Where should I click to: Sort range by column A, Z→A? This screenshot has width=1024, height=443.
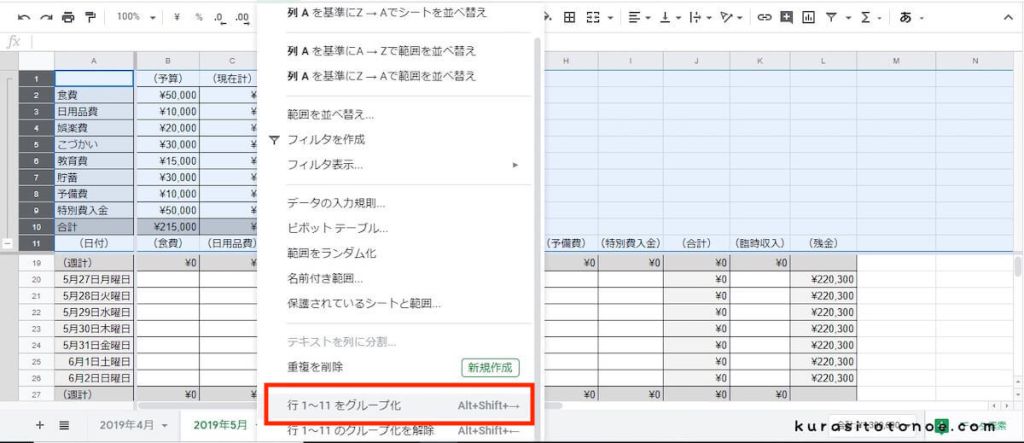click(x=381, y=76)
